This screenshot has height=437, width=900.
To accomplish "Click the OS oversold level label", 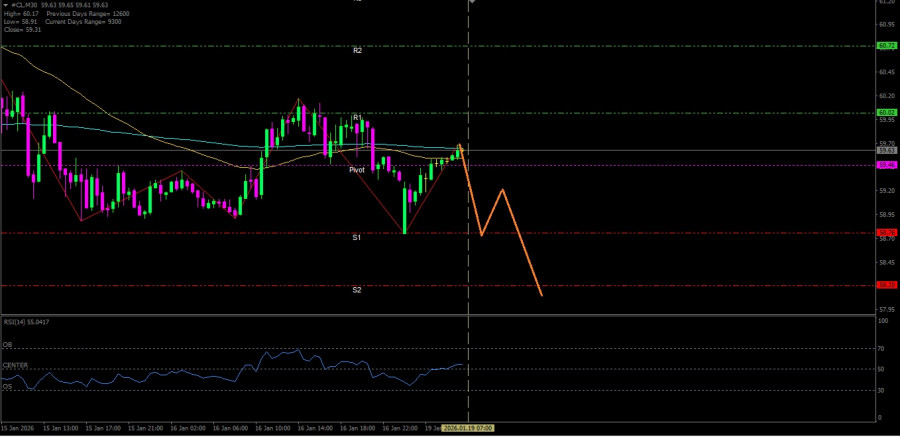I will 7,386.
